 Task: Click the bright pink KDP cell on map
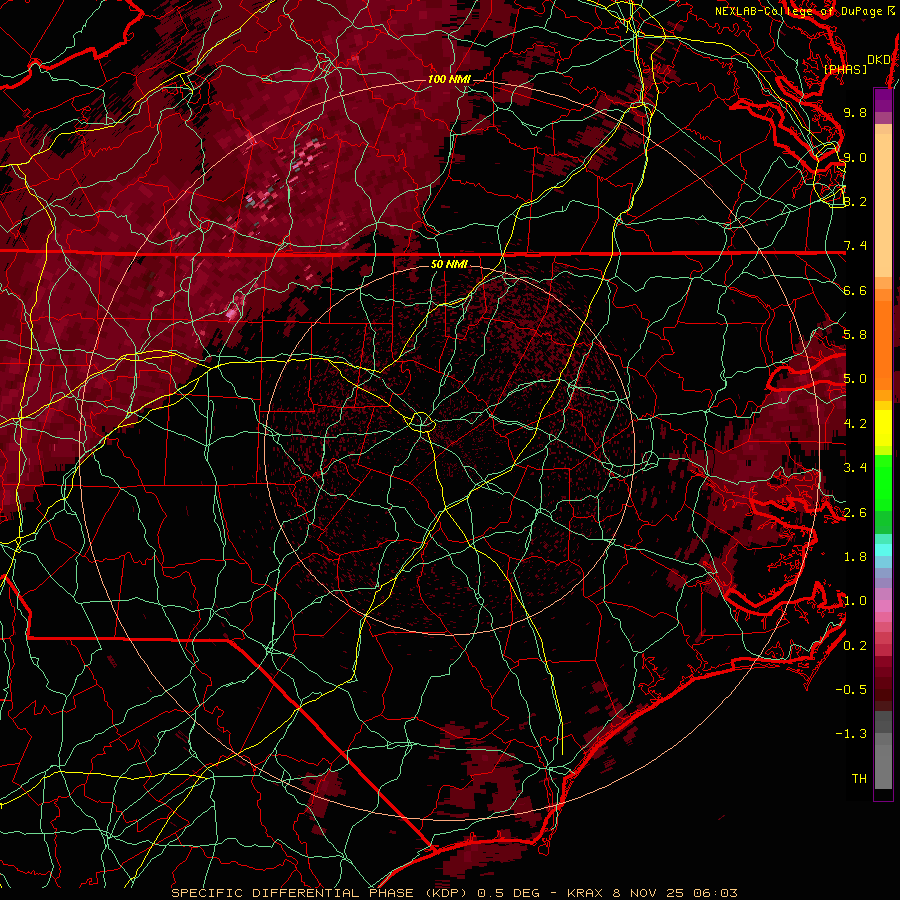coord(232,313)
